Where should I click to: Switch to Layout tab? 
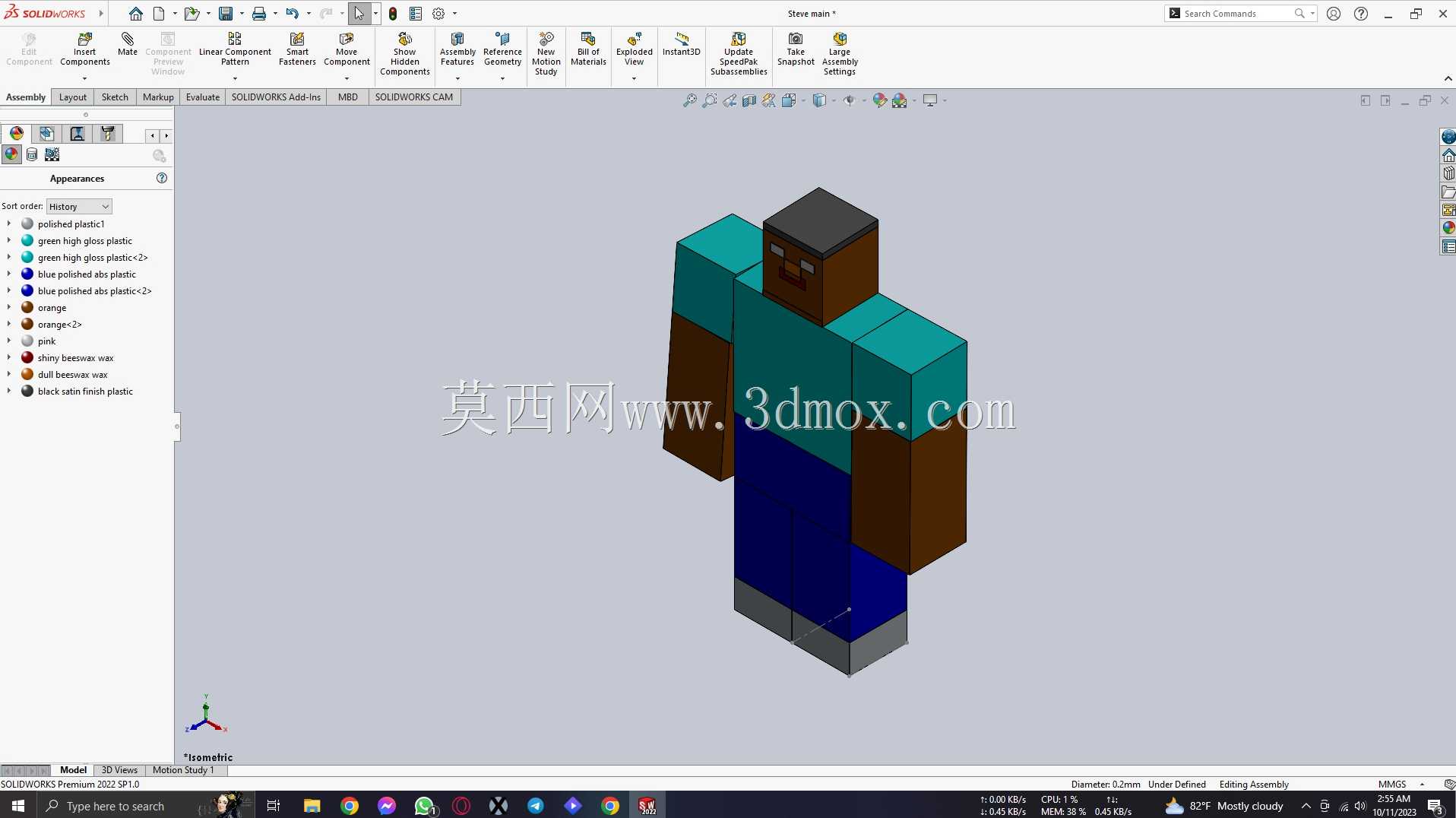coord(73,97)
